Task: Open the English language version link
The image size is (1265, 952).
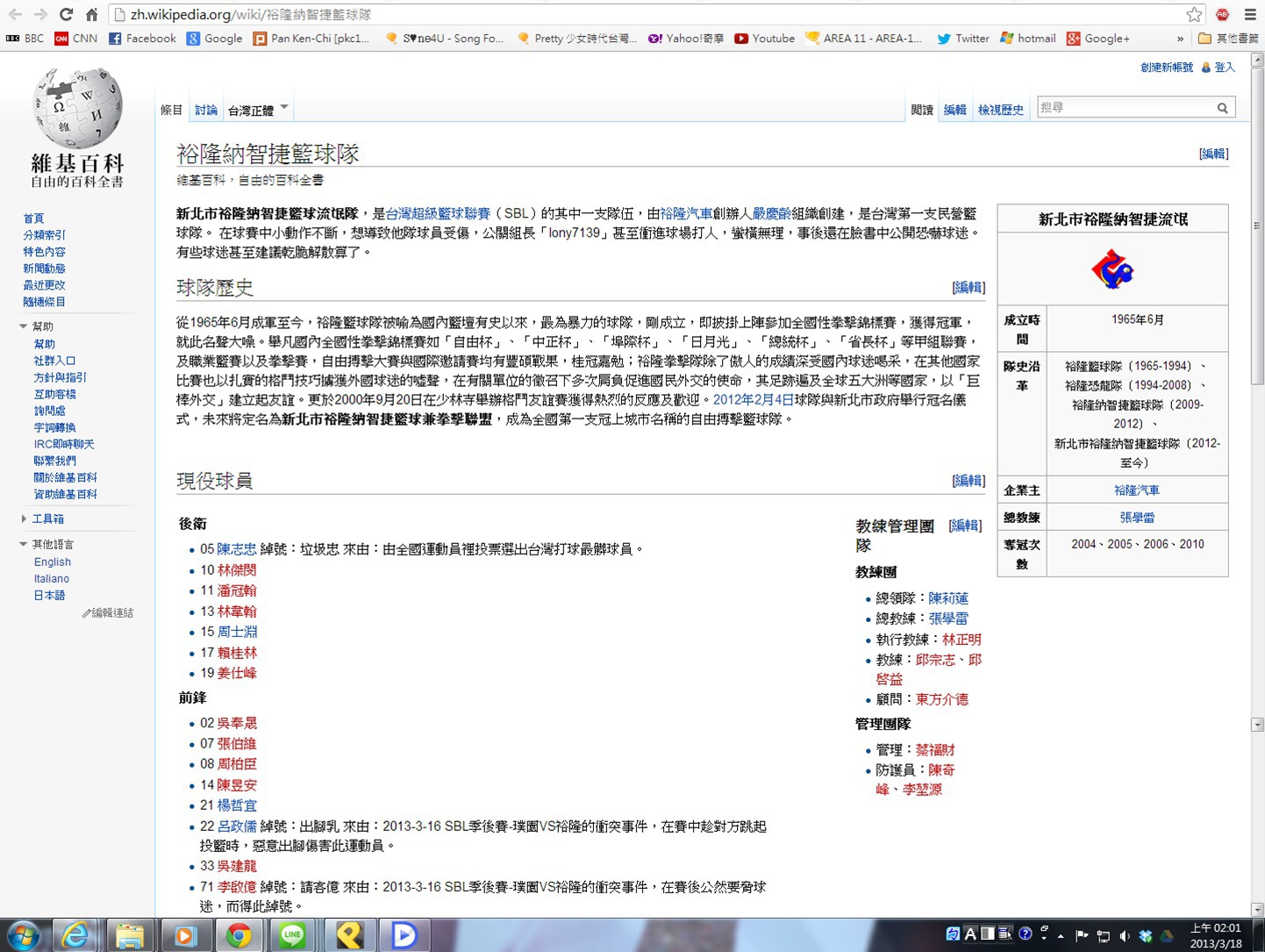Action: [53, 562]
